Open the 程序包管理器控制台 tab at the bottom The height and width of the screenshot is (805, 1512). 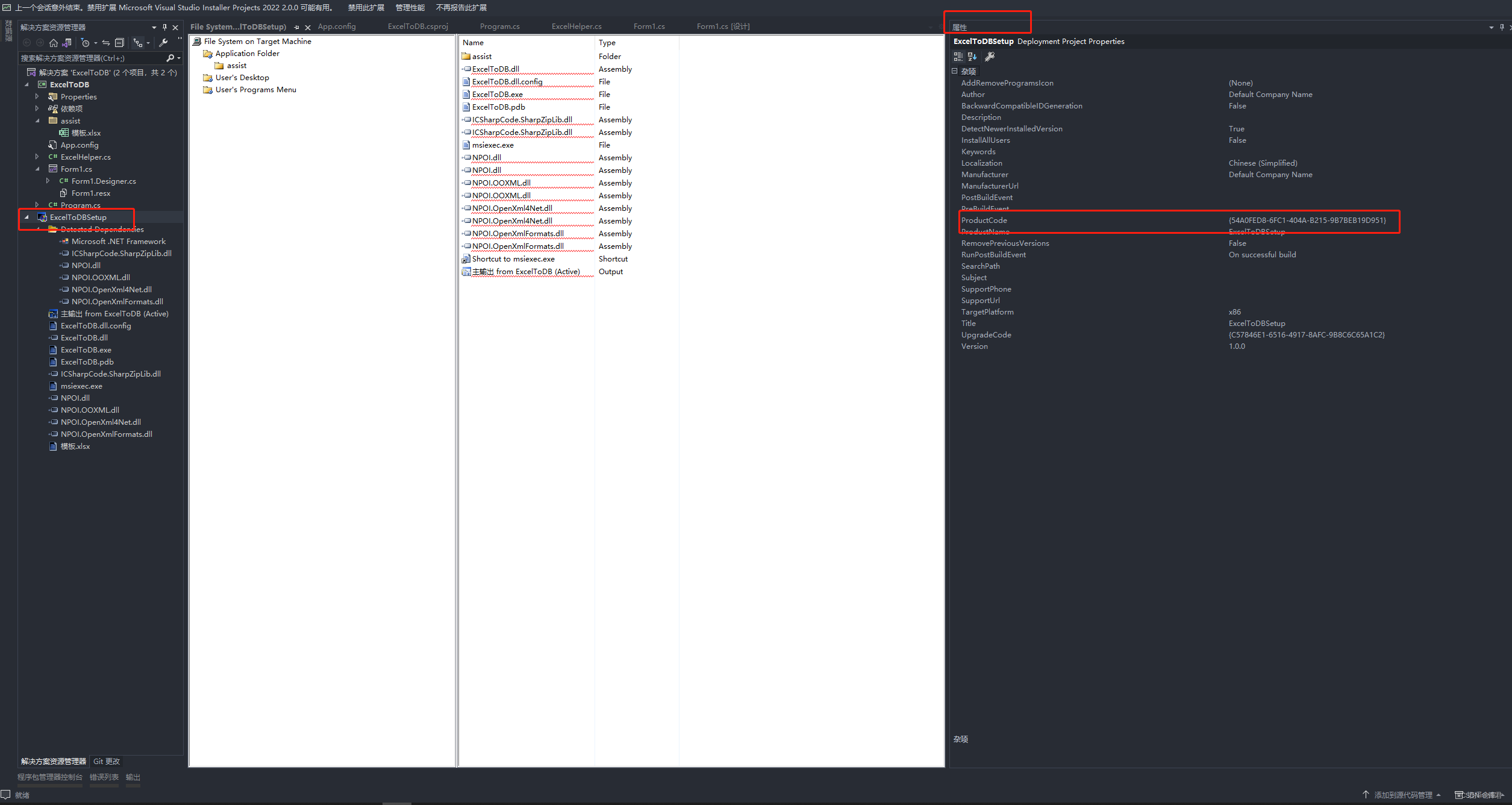click(50, 777)
